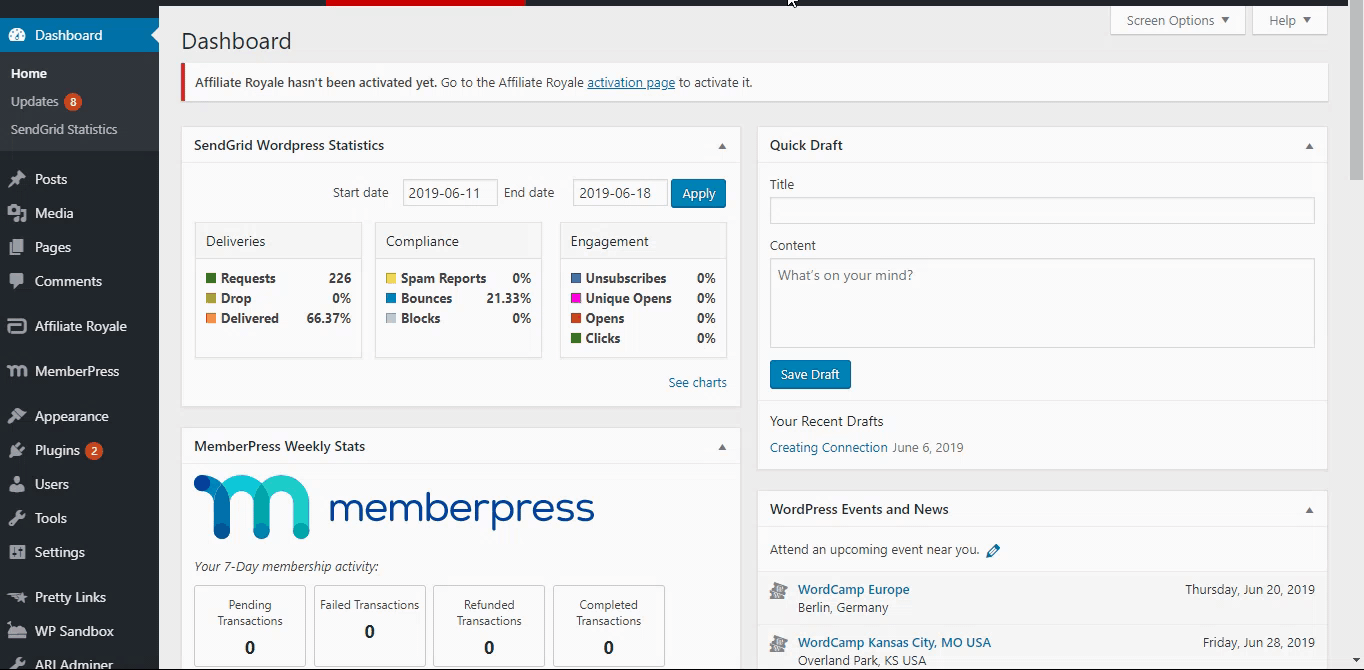This screenshot has height=670, width=1364.
Task: Click the WP Sandbox icon
Action: click(x=17, y=631)
